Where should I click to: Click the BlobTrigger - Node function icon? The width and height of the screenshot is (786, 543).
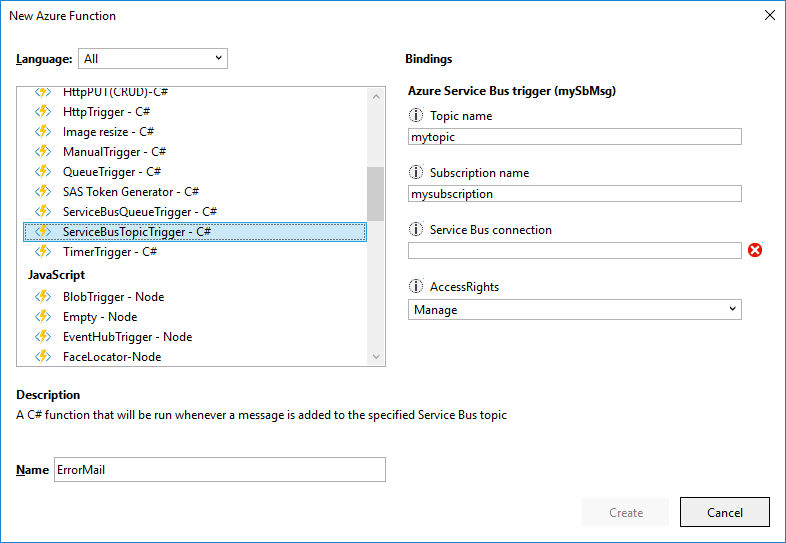[x=43, y=296]
